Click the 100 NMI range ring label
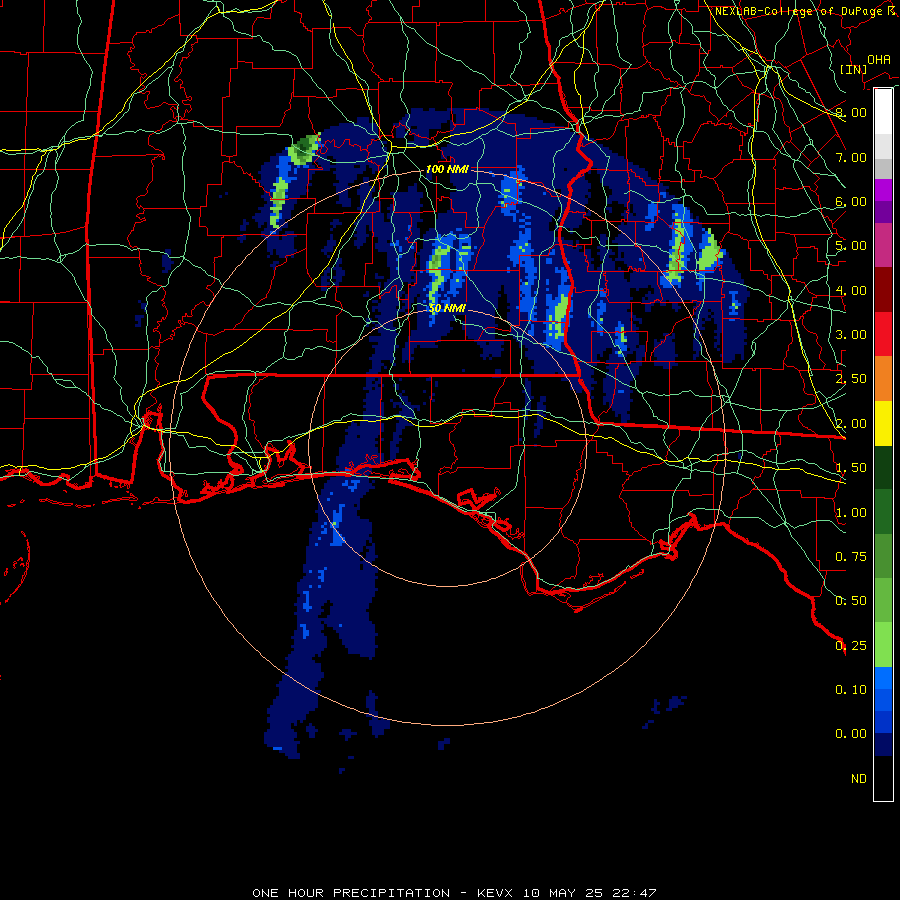The image size is (900, 900). [x=447, y=169]
